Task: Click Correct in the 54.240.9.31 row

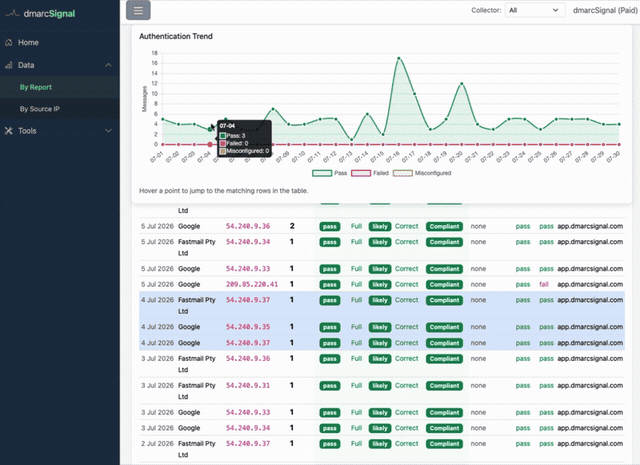Action: click(x=407, y=385)
